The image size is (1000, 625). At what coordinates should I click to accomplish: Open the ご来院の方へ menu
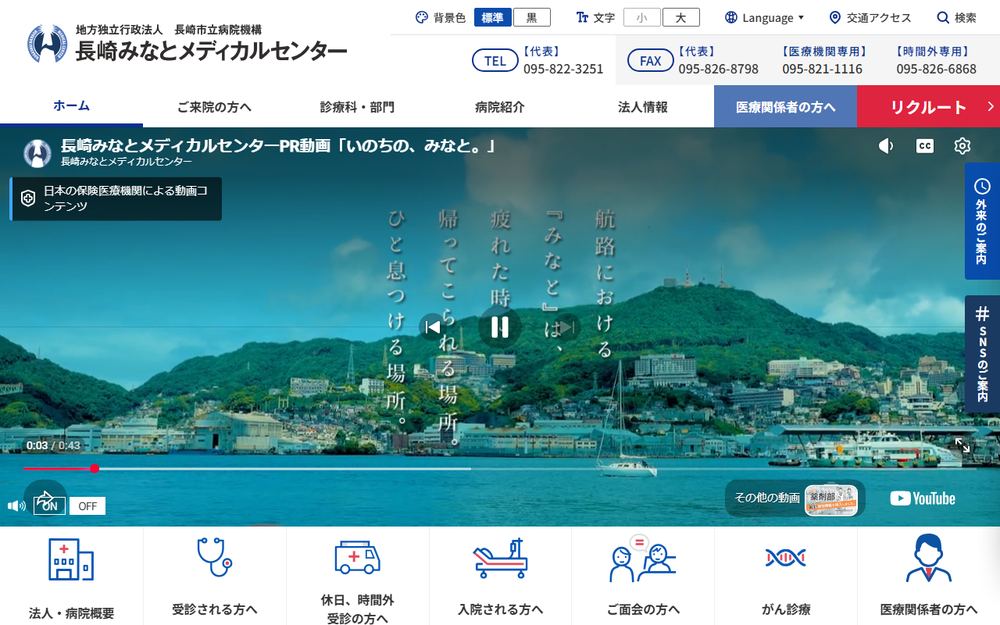[x=214, y=107]
